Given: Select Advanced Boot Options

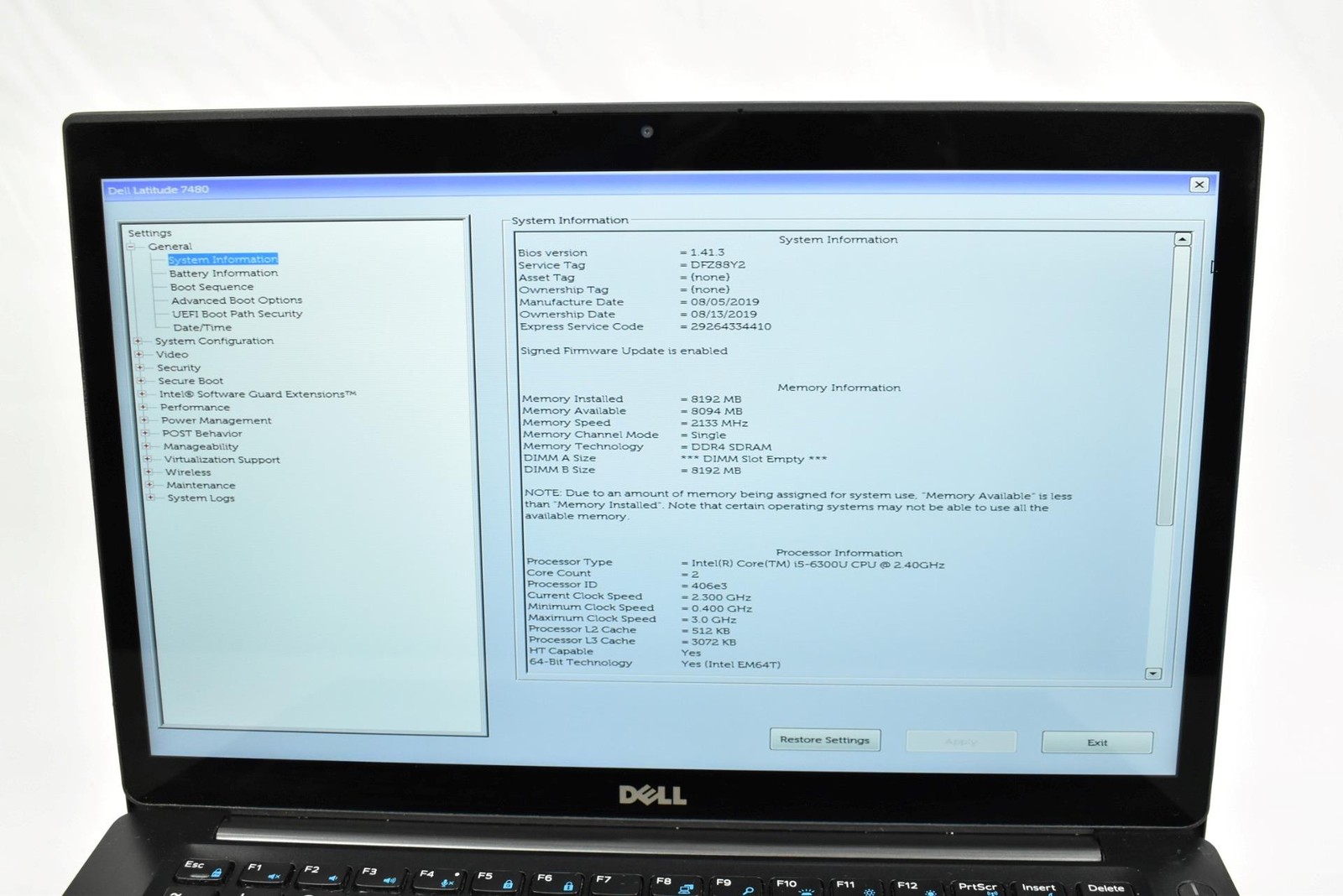Looking at the screenshot, I should pyautogui.click(x=237, y=300).
